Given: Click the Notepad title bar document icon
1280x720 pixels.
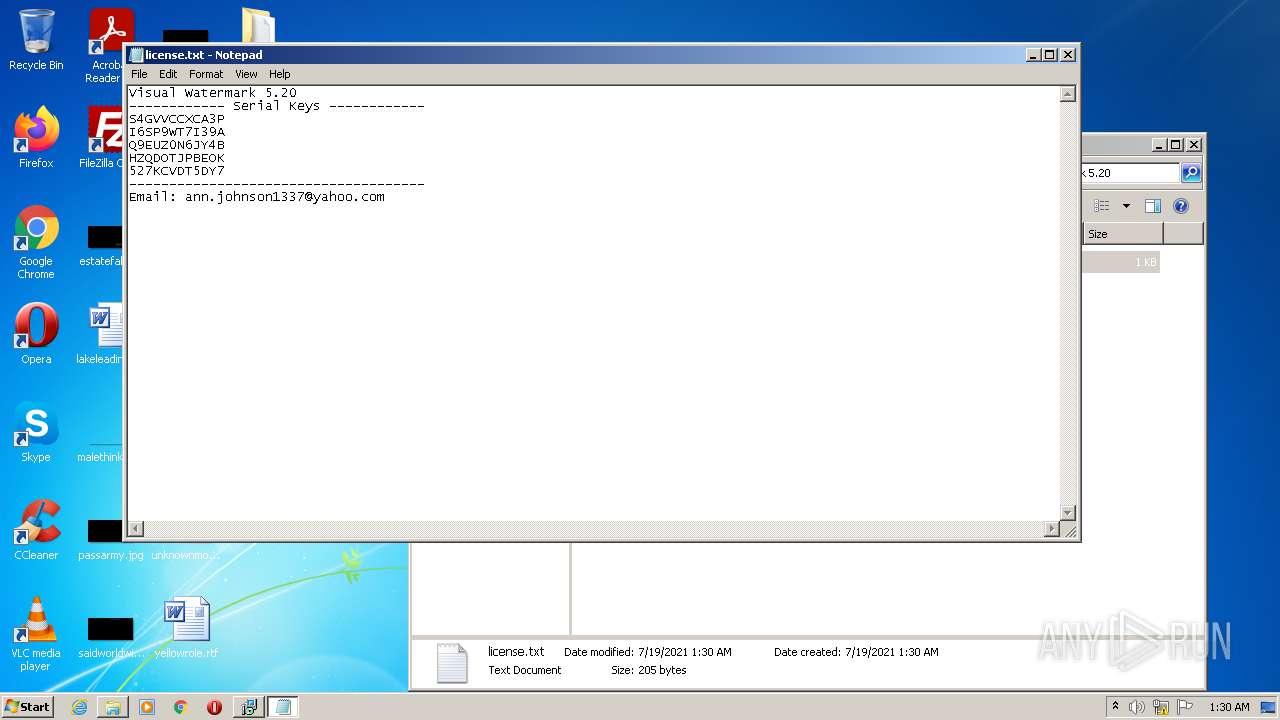Looking at the screenshot, I should point(136,55).
